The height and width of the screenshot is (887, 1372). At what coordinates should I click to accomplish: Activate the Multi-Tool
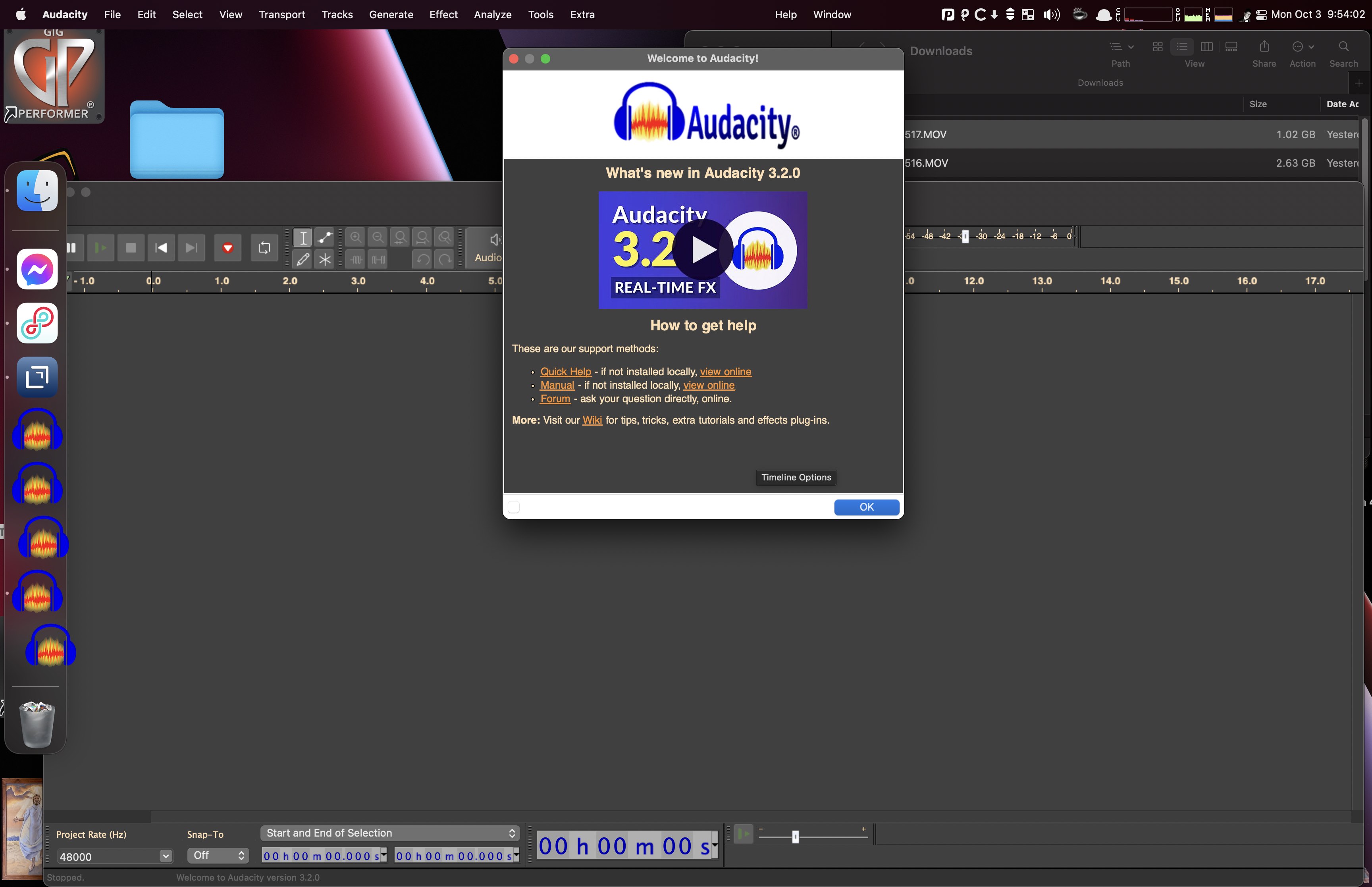324,259
